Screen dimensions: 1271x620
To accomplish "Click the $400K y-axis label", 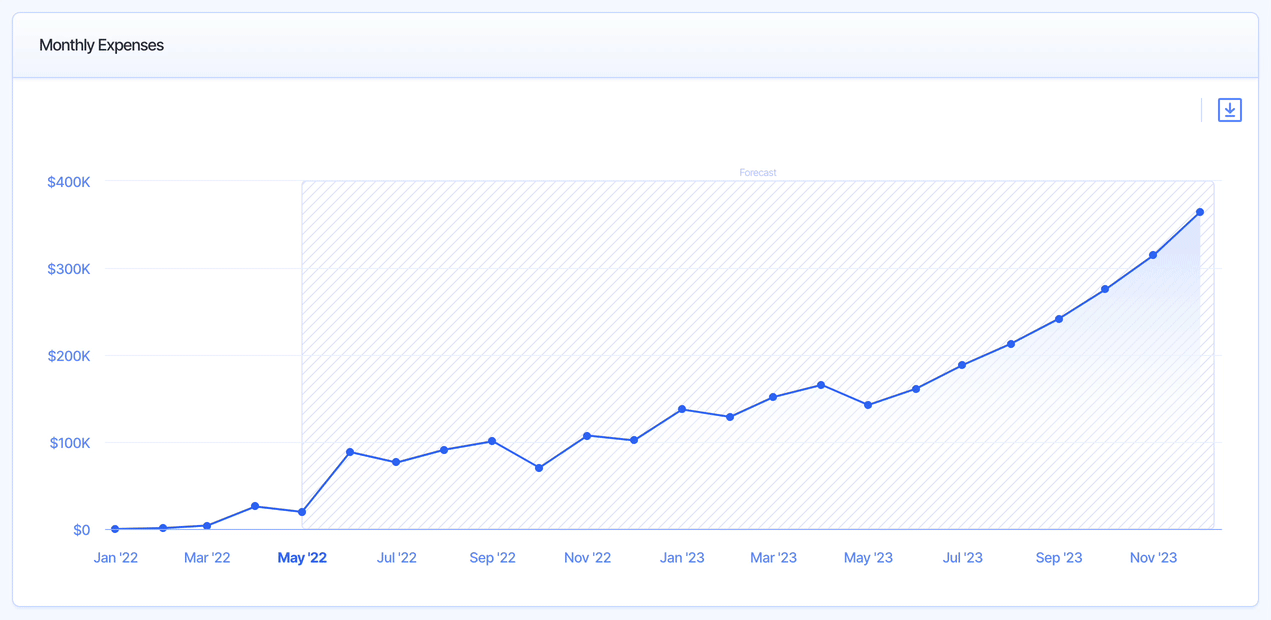I will (x=69, y=182).
